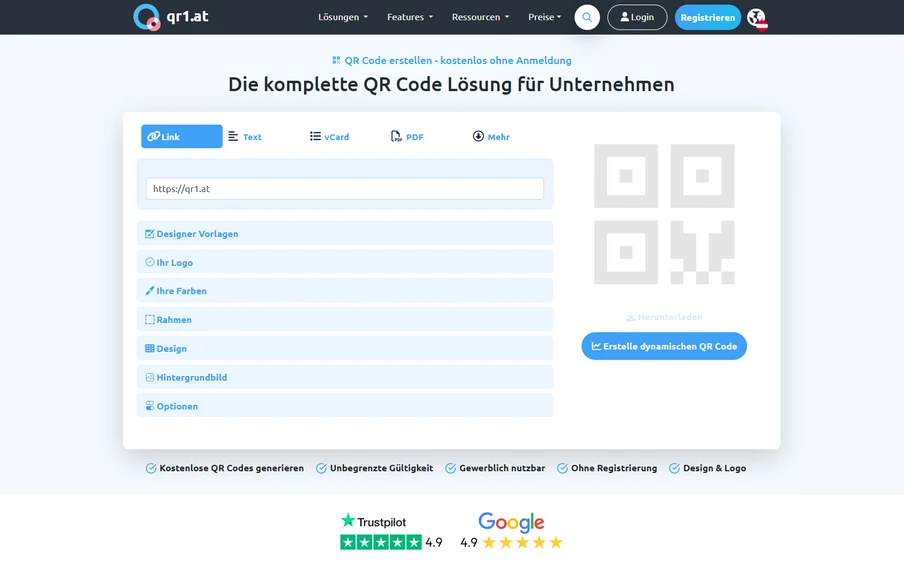904x571 pixels.
Task: Click the Ihr Logo checkmark circle icon
Action: point(149,262)
